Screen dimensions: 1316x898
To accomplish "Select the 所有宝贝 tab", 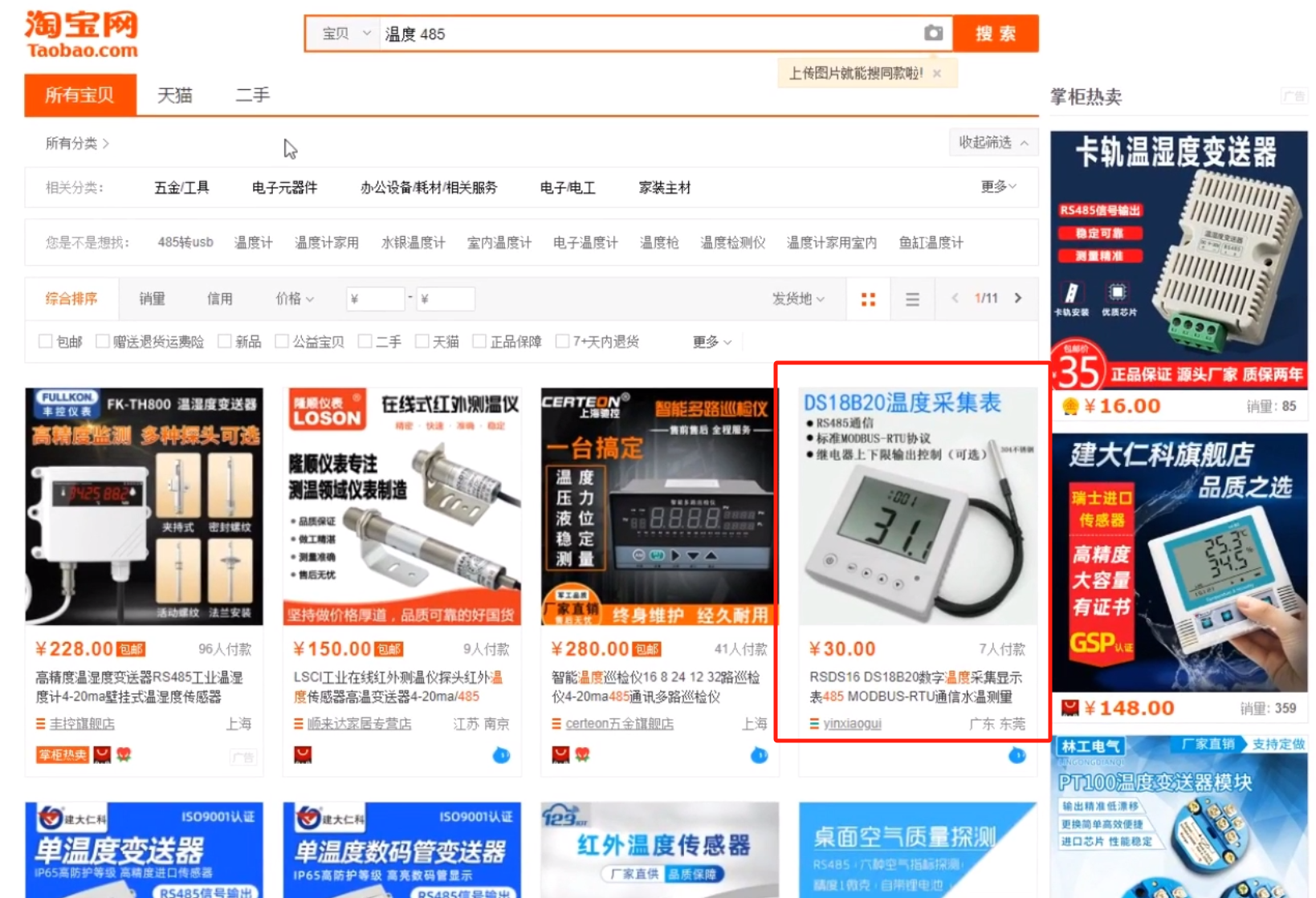I will 80,95.
